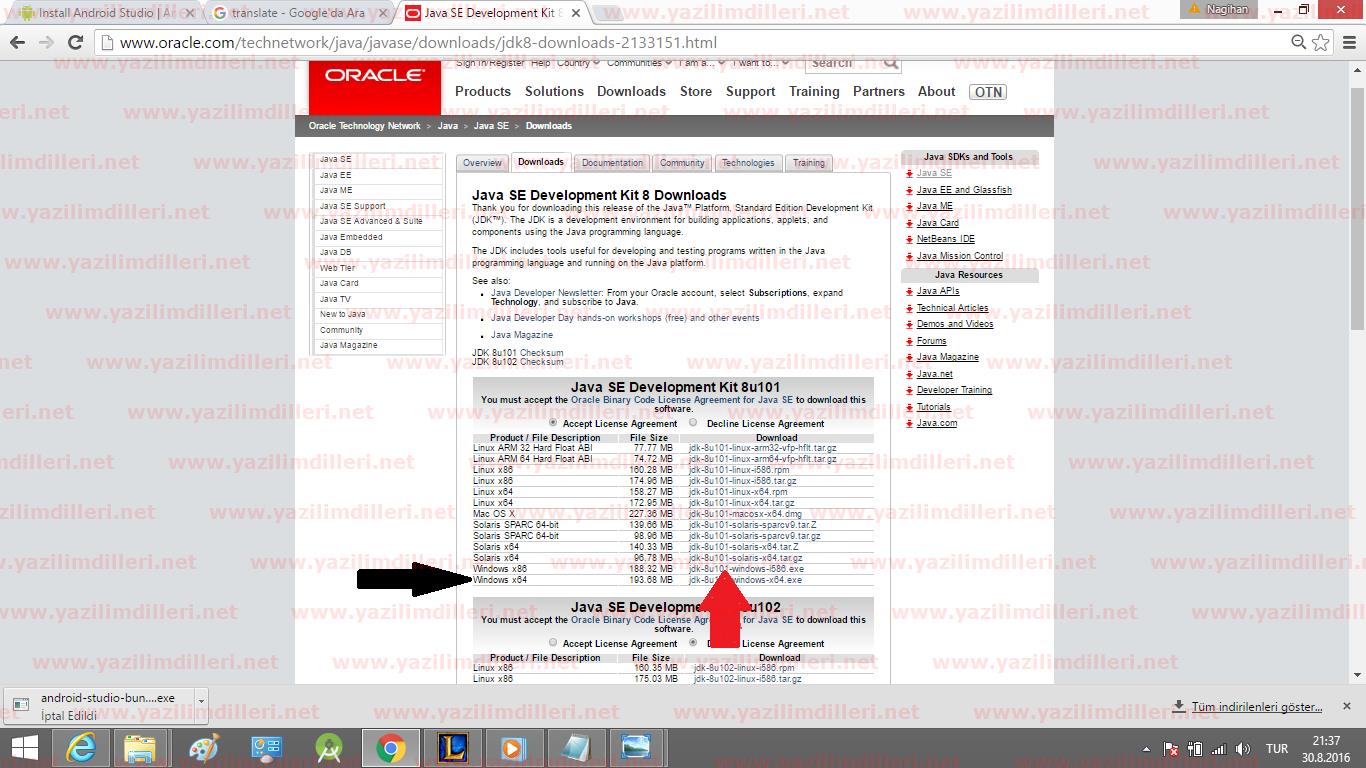Expand the 'I am a...' dropdown
This screenshot has width=1366, height=768.
[x=700, y=63]
